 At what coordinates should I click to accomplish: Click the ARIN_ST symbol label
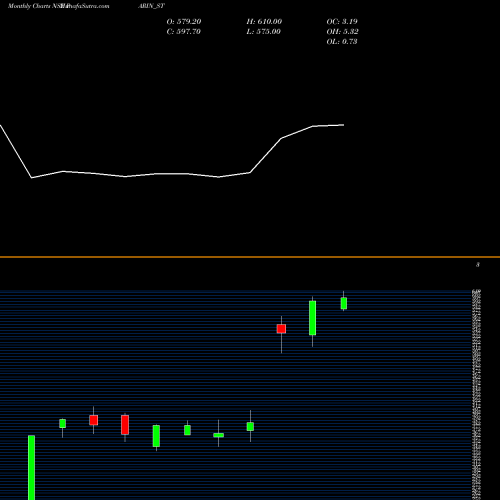(151, 6)
